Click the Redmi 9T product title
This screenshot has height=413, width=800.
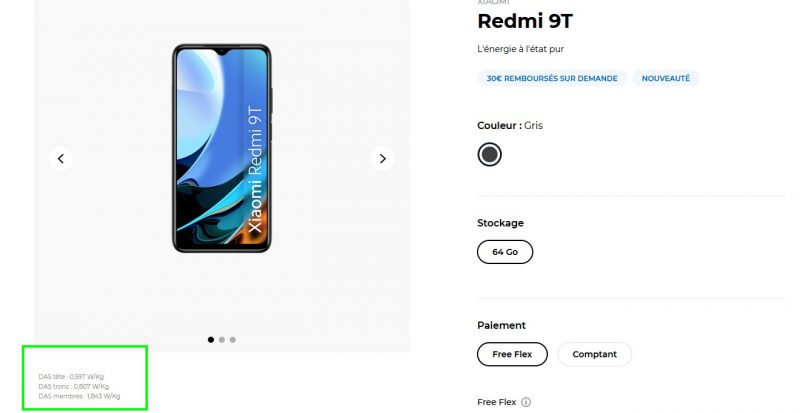[525, 22]
